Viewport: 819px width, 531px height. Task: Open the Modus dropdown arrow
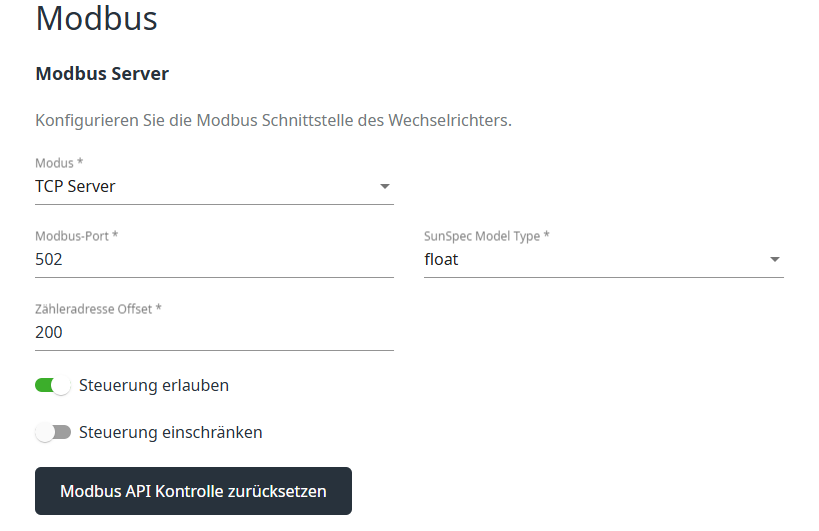384,187
